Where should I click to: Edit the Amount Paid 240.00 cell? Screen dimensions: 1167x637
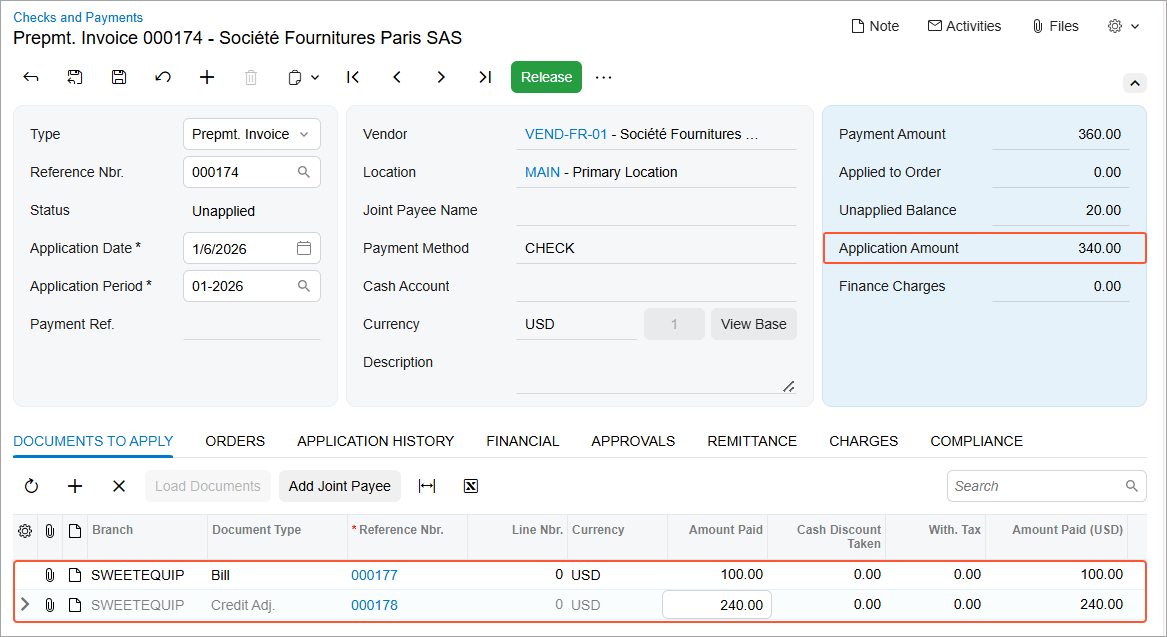click(x=717, y=605)
